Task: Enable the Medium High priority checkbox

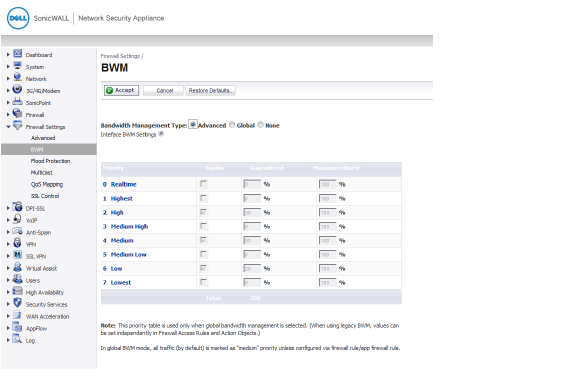Action: (203, 226)
